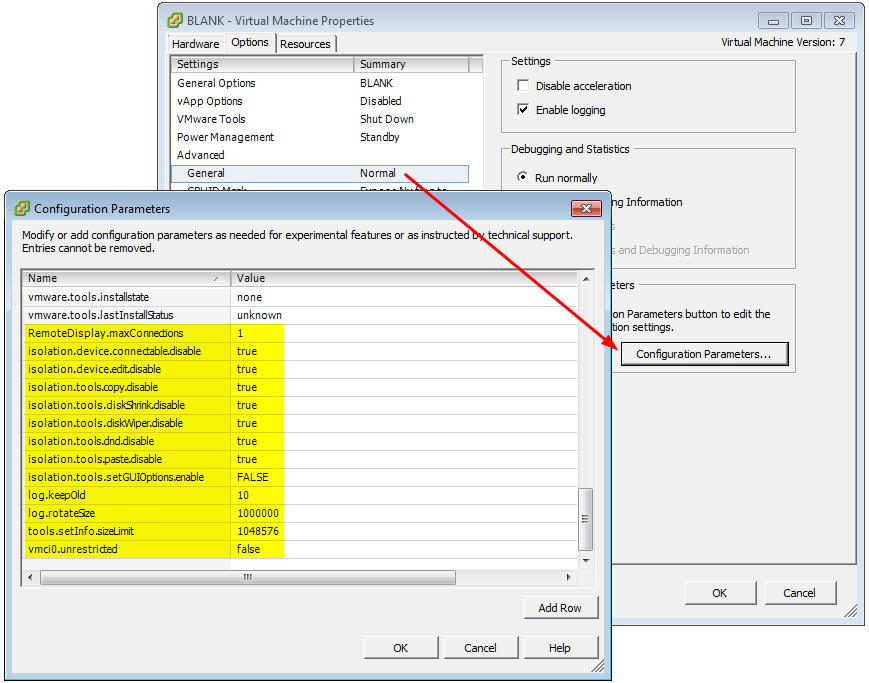Open Help in Configuration Parameters dialog

560,648
